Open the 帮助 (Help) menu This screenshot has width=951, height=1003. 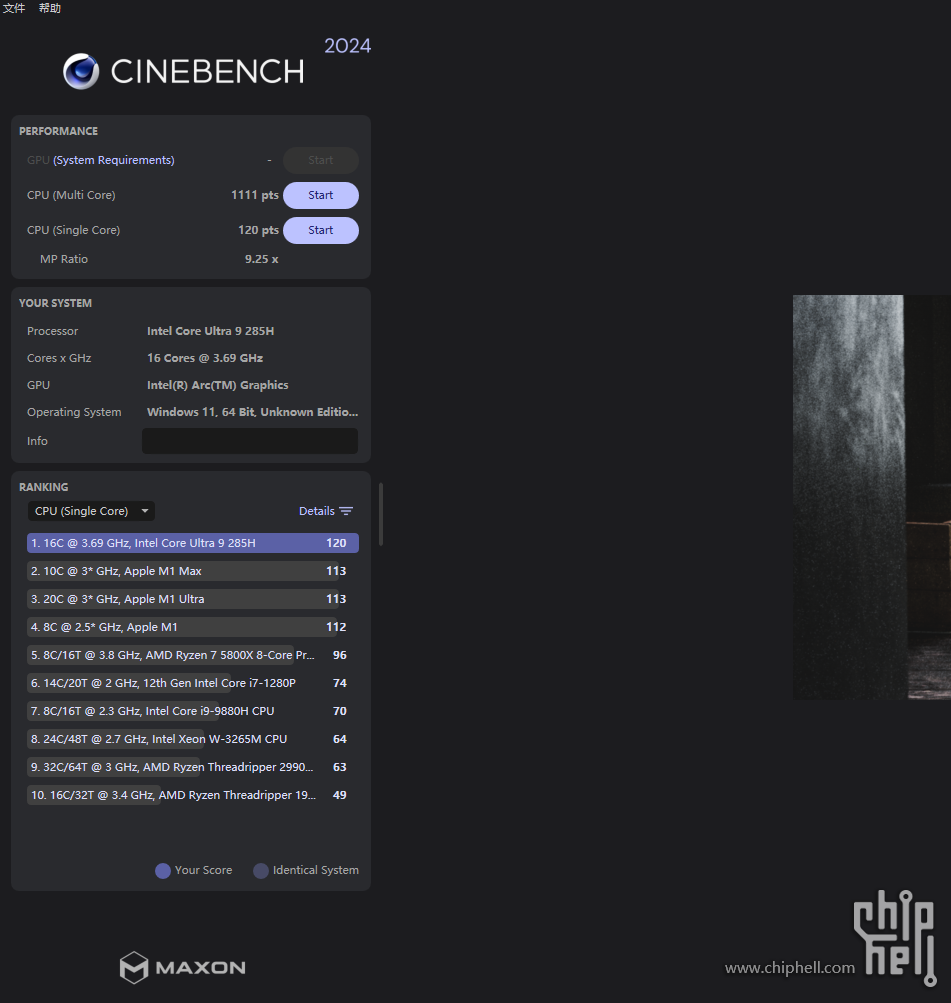[x=49, y=8]
